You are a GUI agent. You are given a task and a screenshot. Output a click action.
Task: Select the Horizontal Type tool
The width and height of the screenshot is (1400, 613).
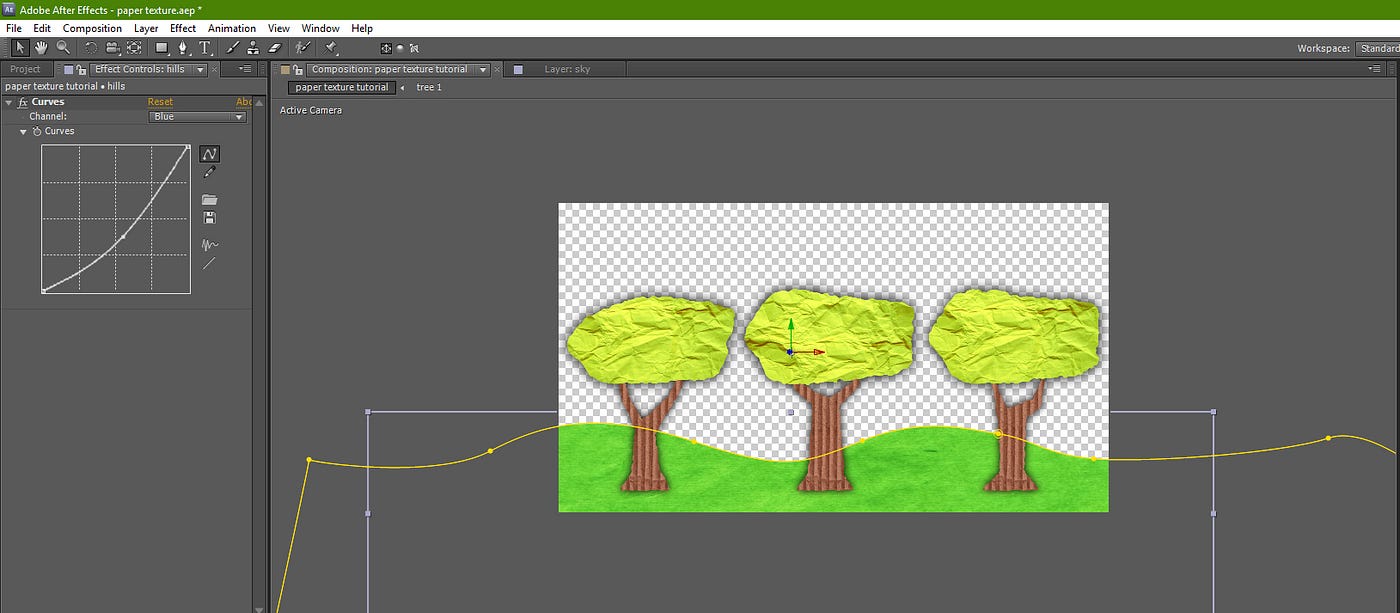point(205,47)
